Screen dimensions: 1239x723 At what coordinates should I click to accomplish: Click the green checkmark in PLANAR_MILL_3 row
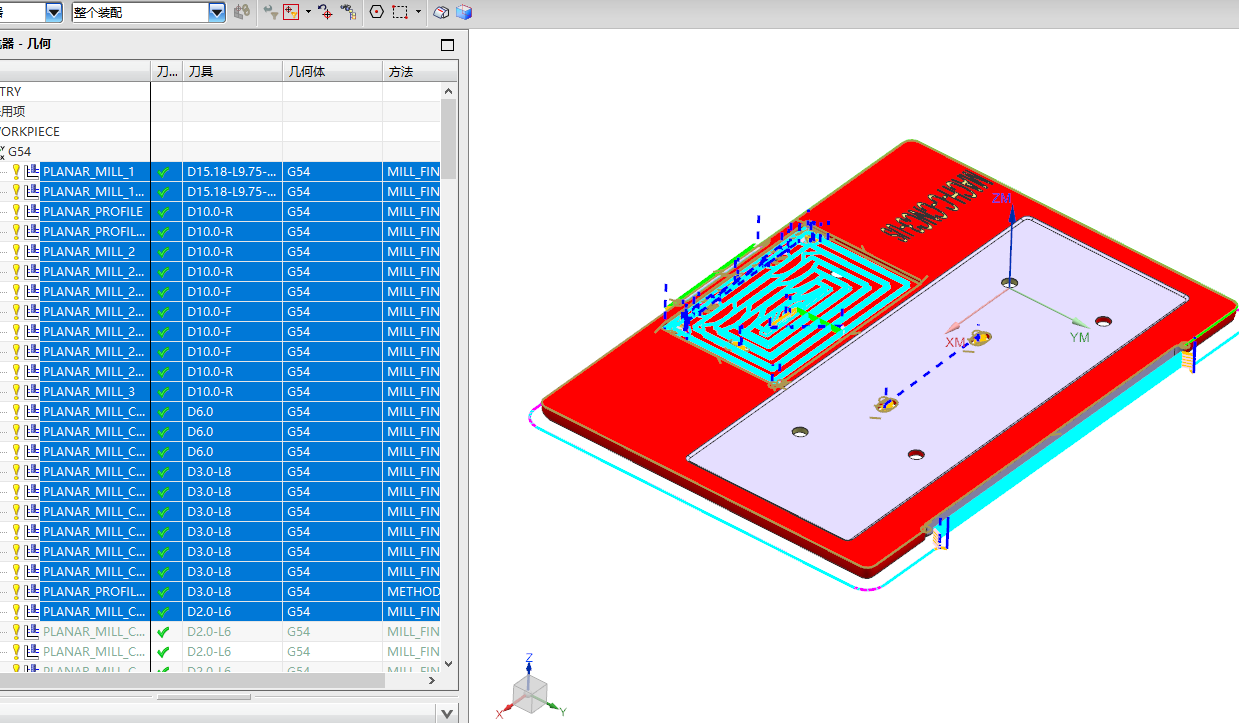click(x=164, y=392)
